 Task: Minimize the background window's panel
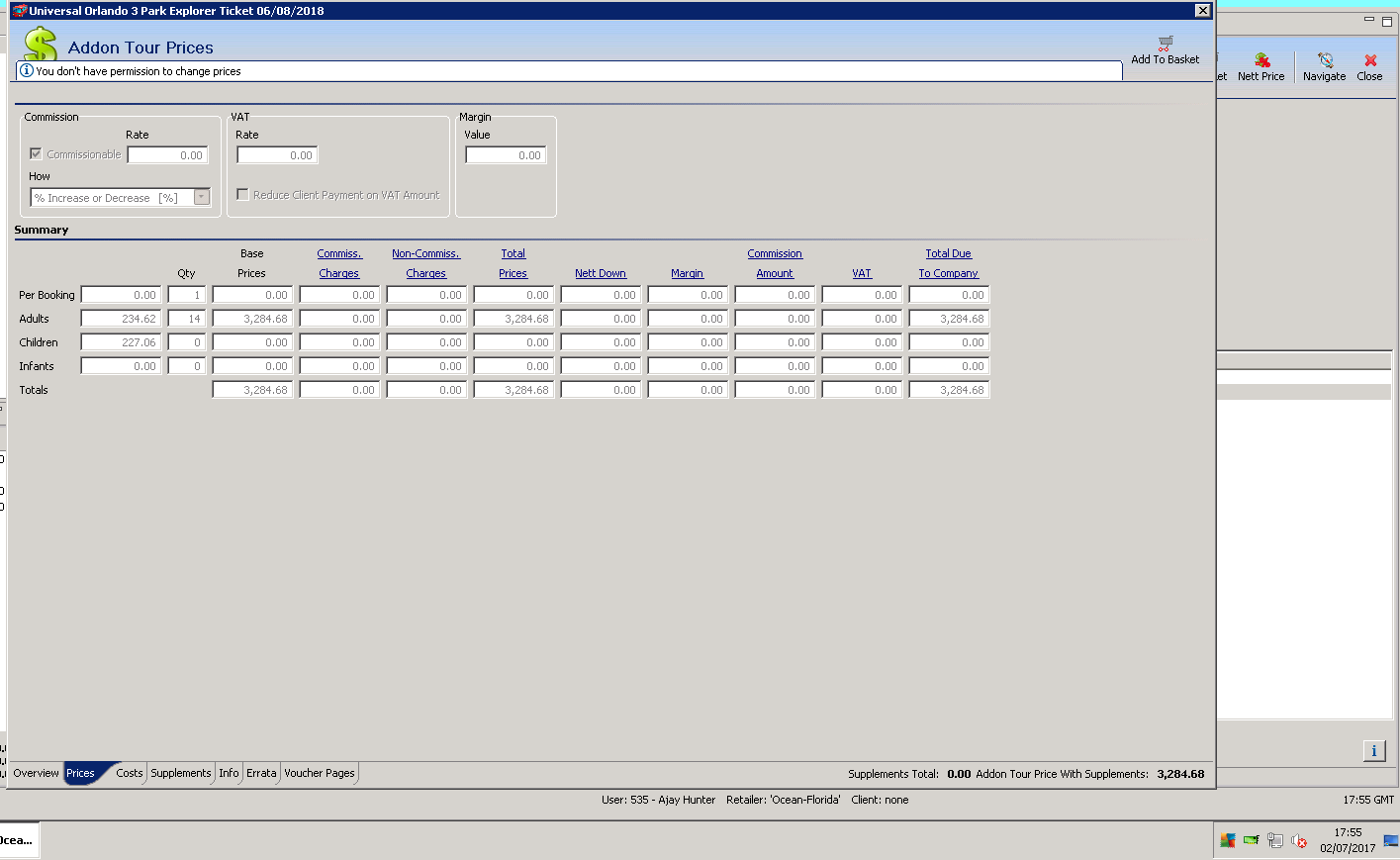(x=1370, y=20)
